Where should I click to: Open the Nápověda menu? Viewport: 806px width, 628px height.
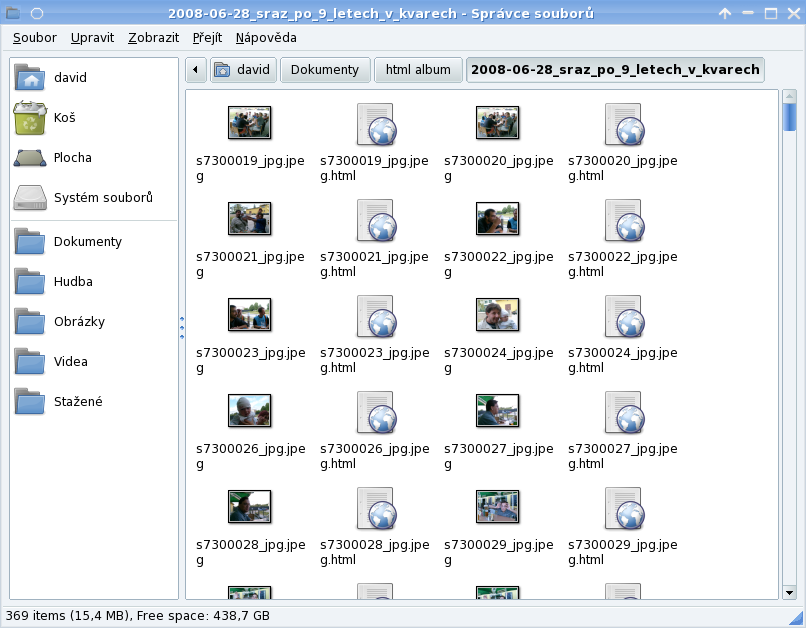(266, 38)
